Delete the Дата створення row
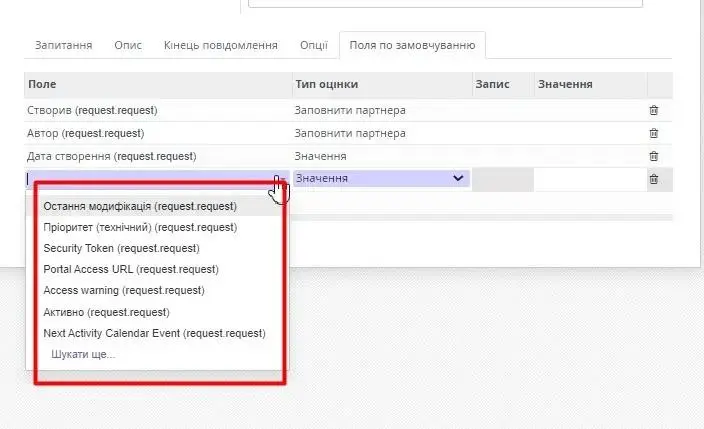The image size is (704, 429). 653,156
